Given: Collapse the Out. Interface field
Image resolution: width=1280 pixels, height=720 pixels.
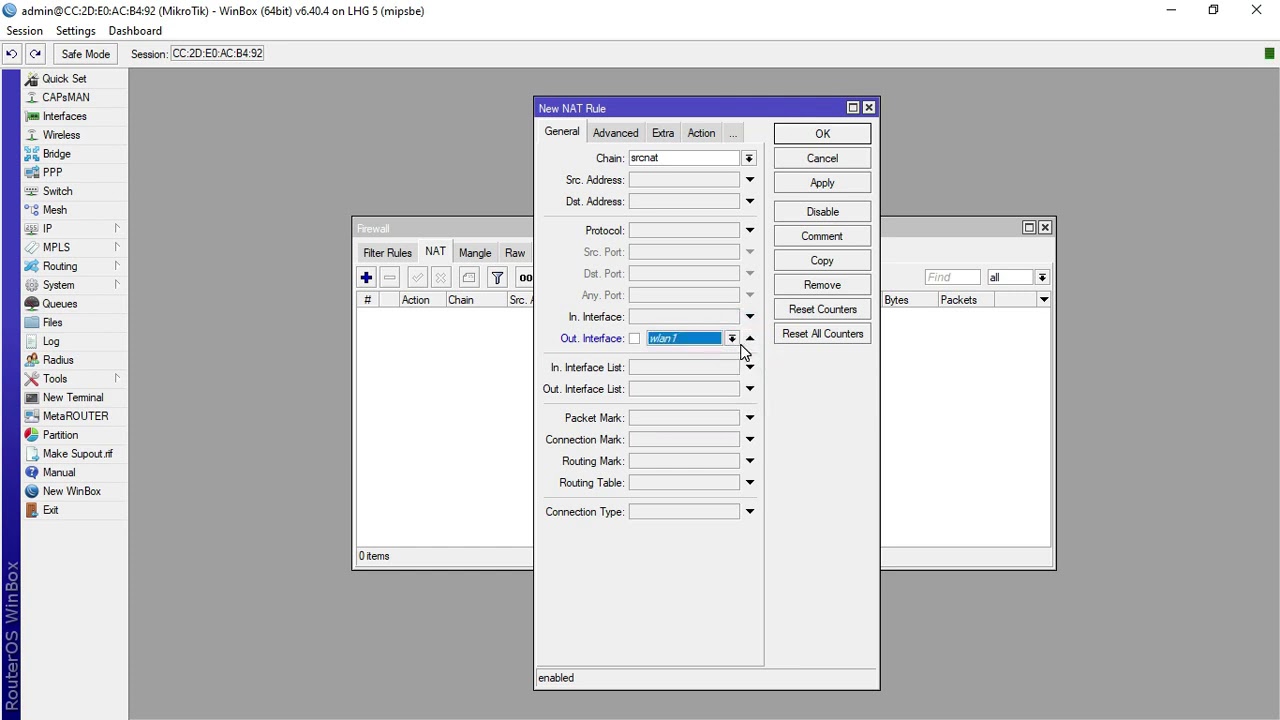Looking at the screenshot, I should click(x=750, y=339).
